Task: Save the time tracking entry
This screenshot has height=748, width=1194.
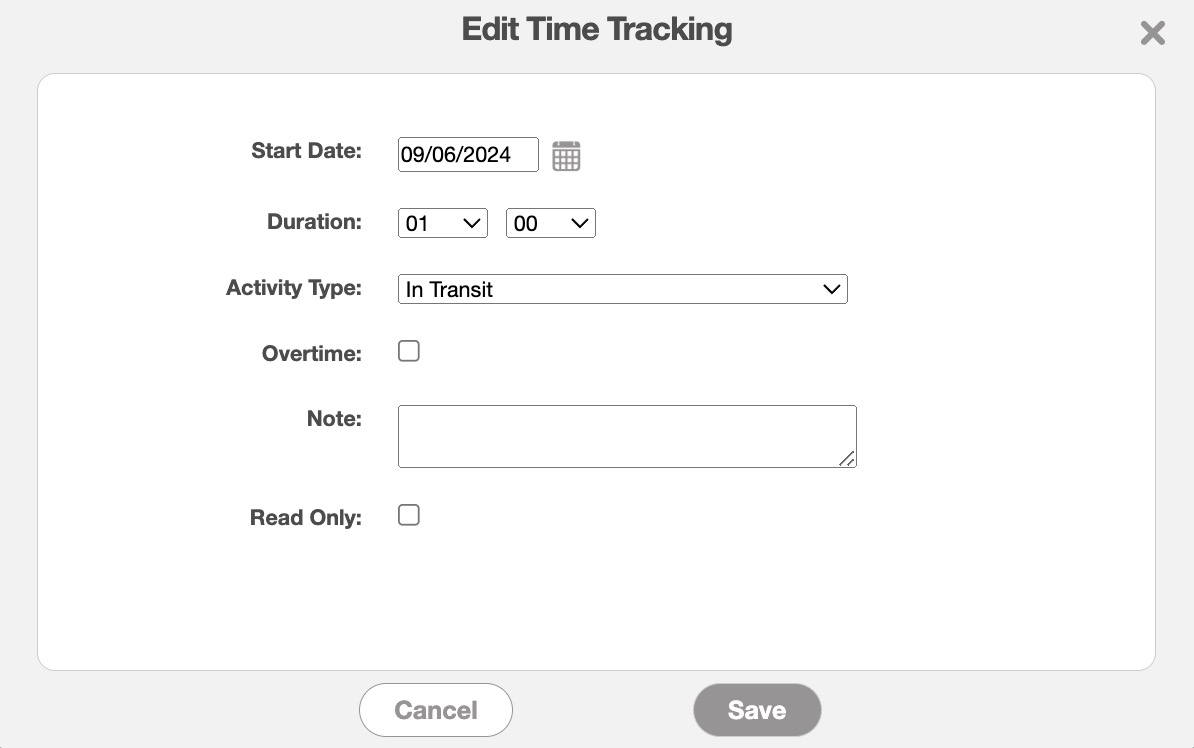Action: pos(757,710)
